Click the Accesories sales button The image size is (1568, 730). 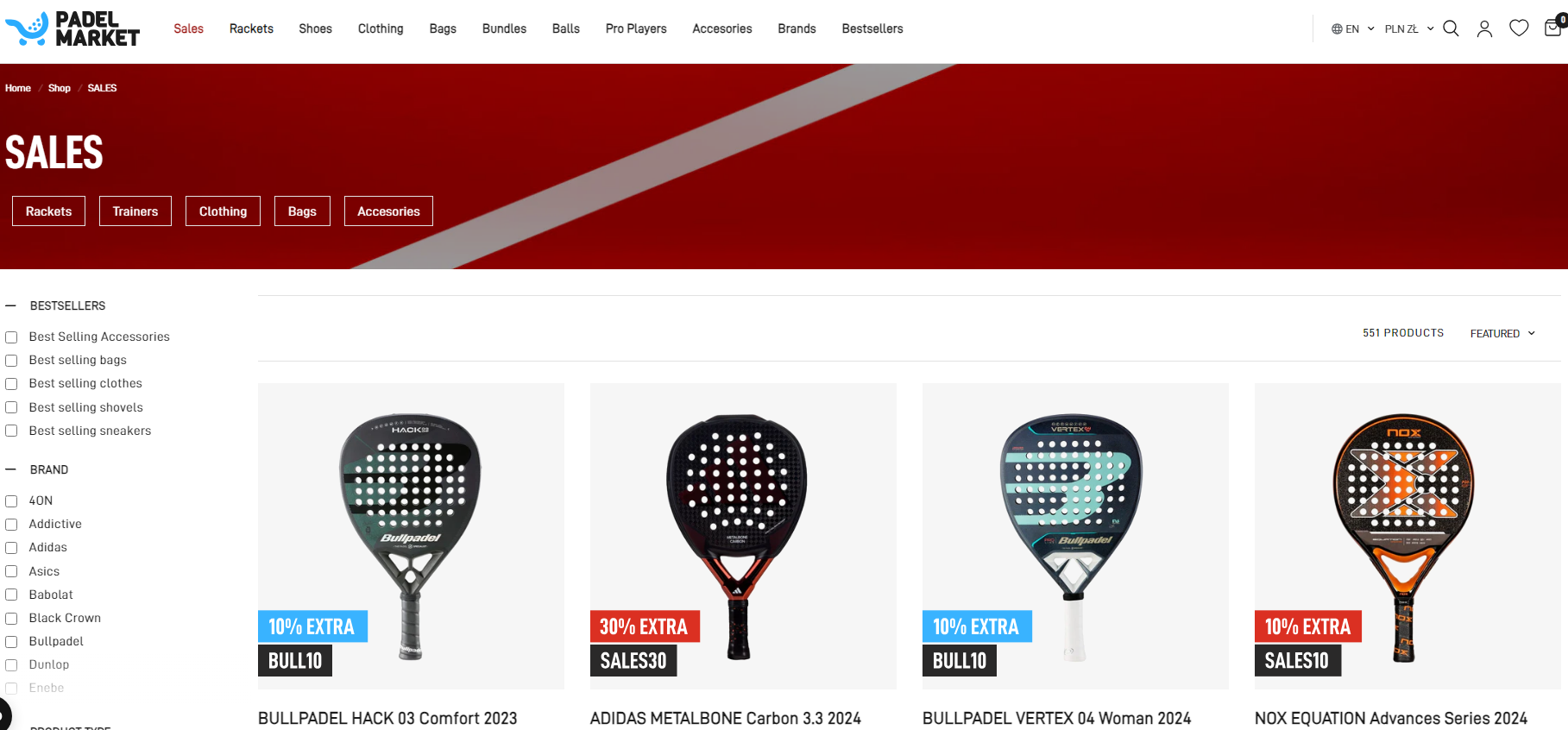(388, 211)
